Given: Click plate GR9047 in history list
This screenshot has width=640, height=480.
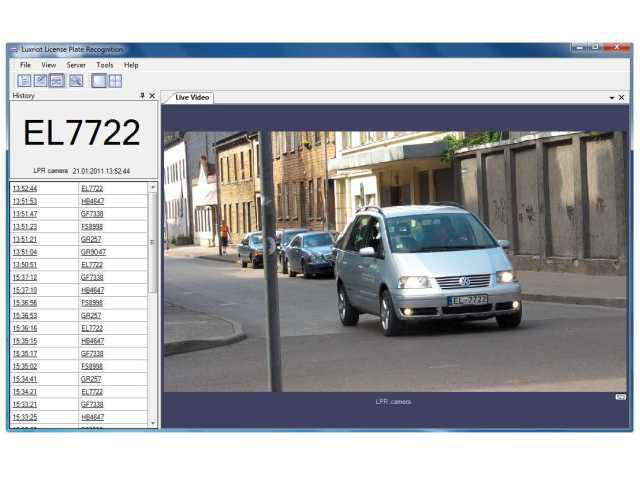Looking at the screenshot, I should point(93,252).
